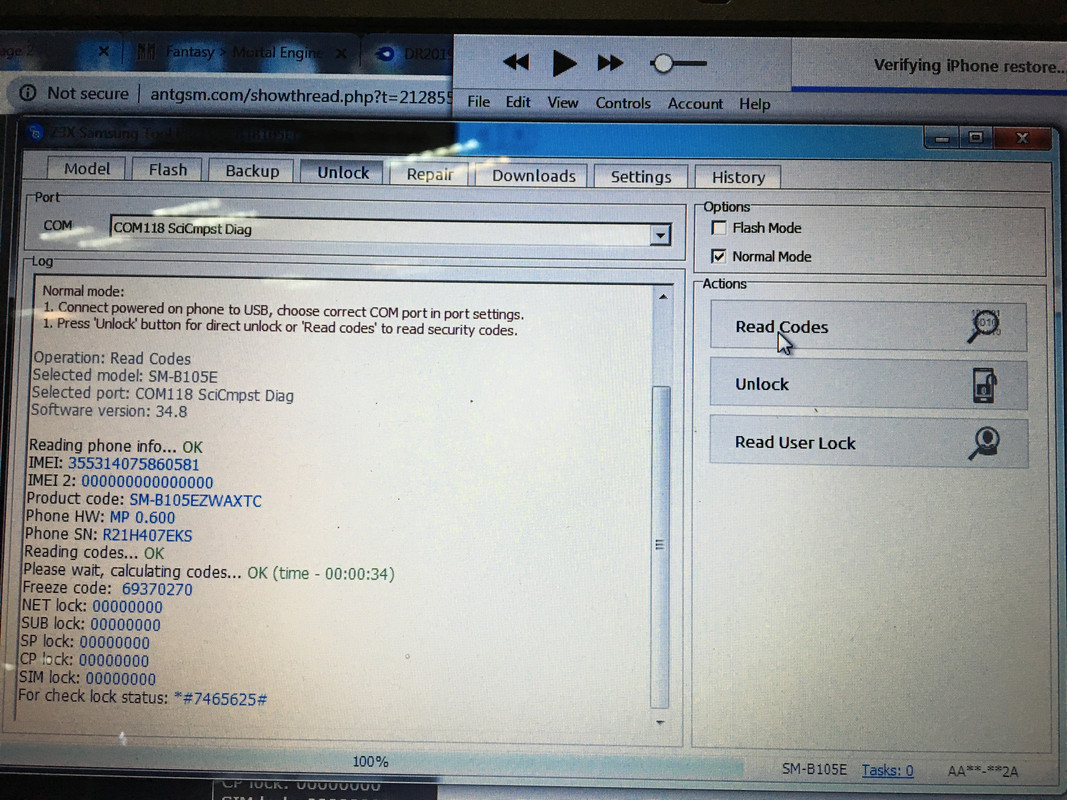Image resolution: width=1067 pixels, height=800 pixels.
Task: Open the Backup tab
Action: [252, 171]
